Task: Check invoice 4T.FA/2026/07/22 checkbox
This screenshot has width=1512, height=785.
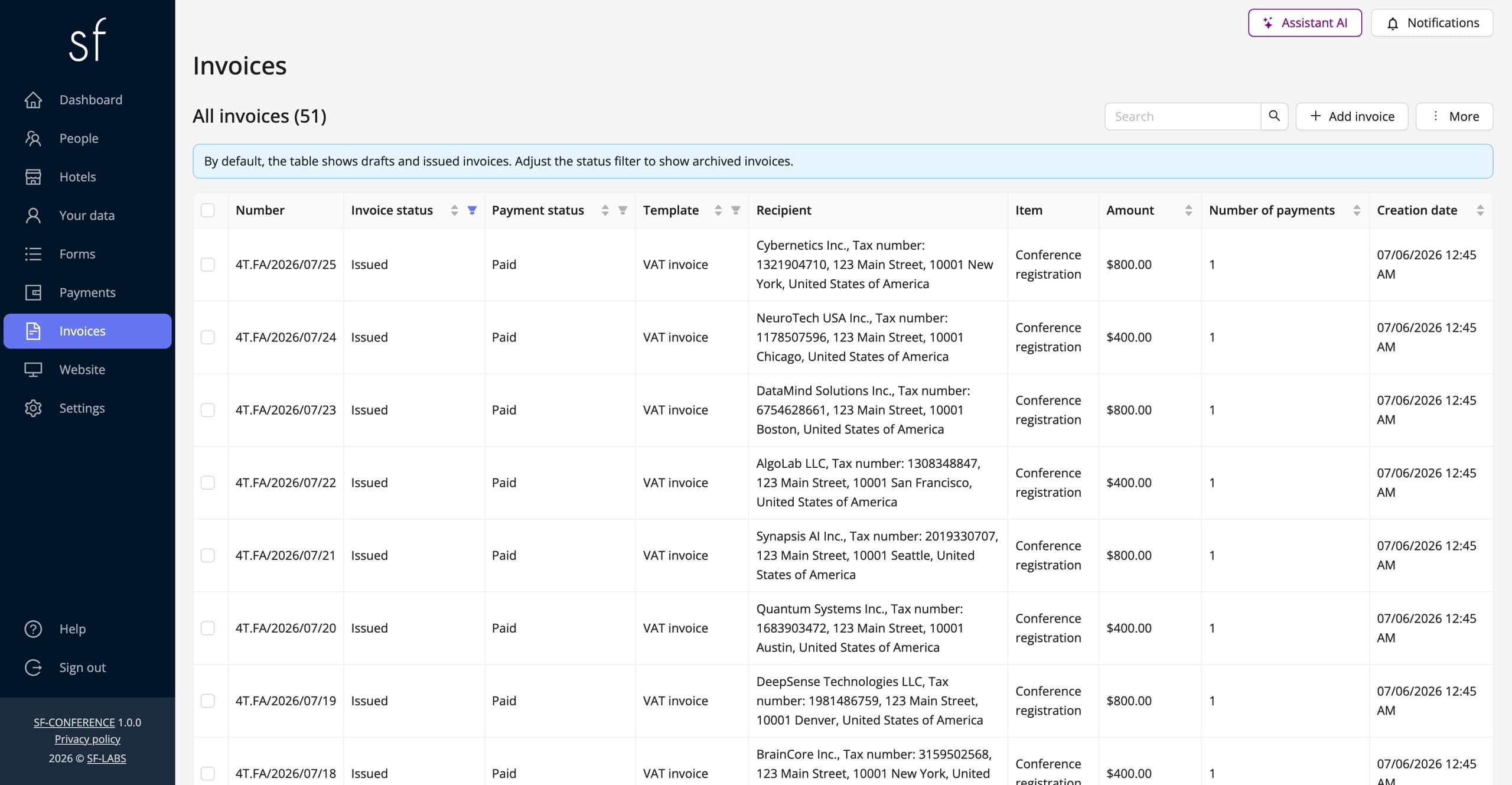Action: click(208, 483)
